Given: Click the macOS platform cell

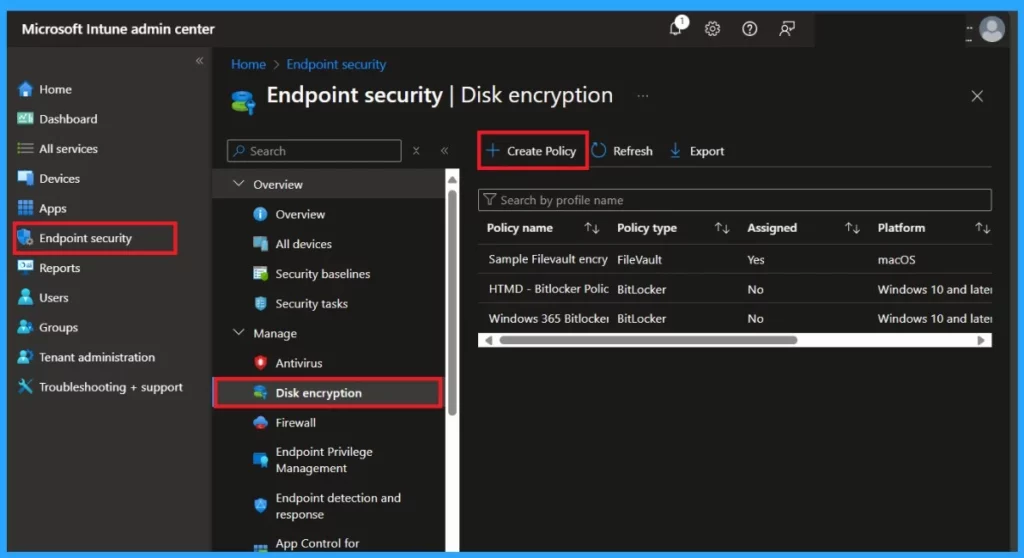Looking at the screenshot, I should tap(896, 259).
